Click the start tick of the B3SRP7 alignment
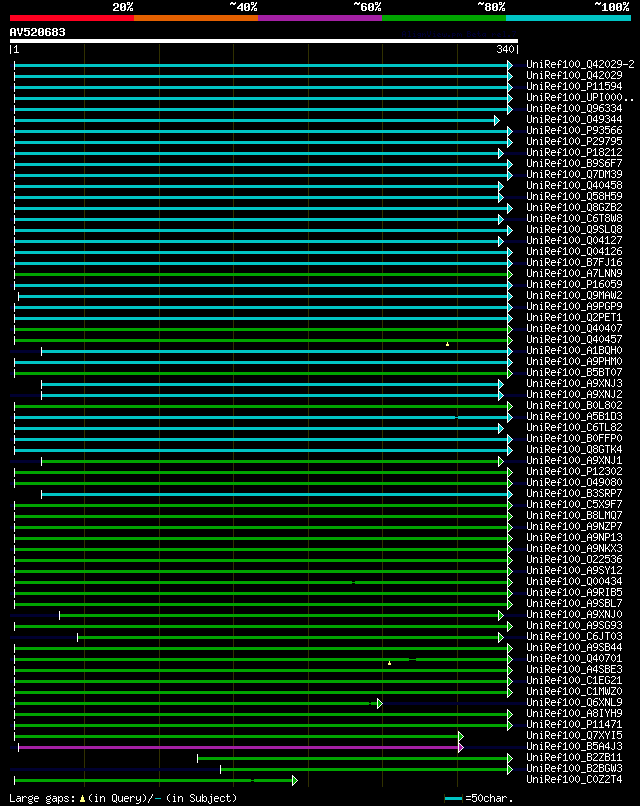The image size is (640, 806). [x=42, y=494]
